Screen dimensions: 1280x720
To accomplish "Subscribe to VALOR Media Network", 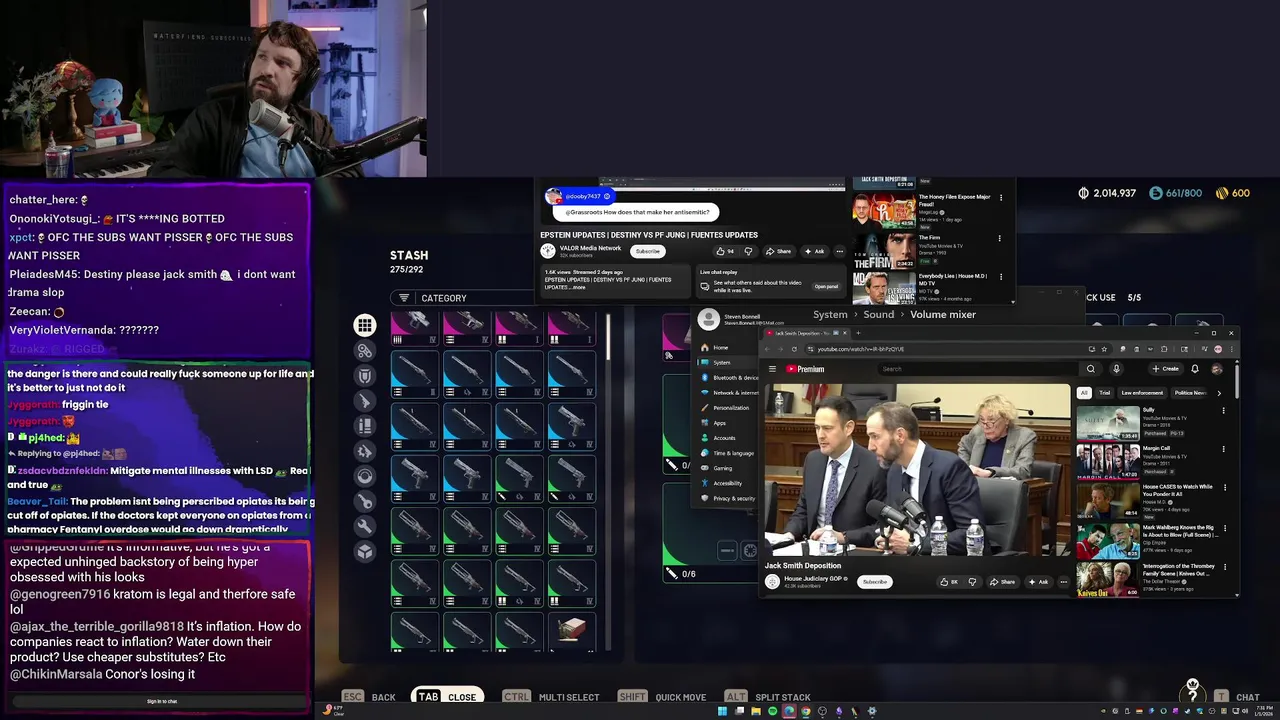I will (x=648, y=251).
